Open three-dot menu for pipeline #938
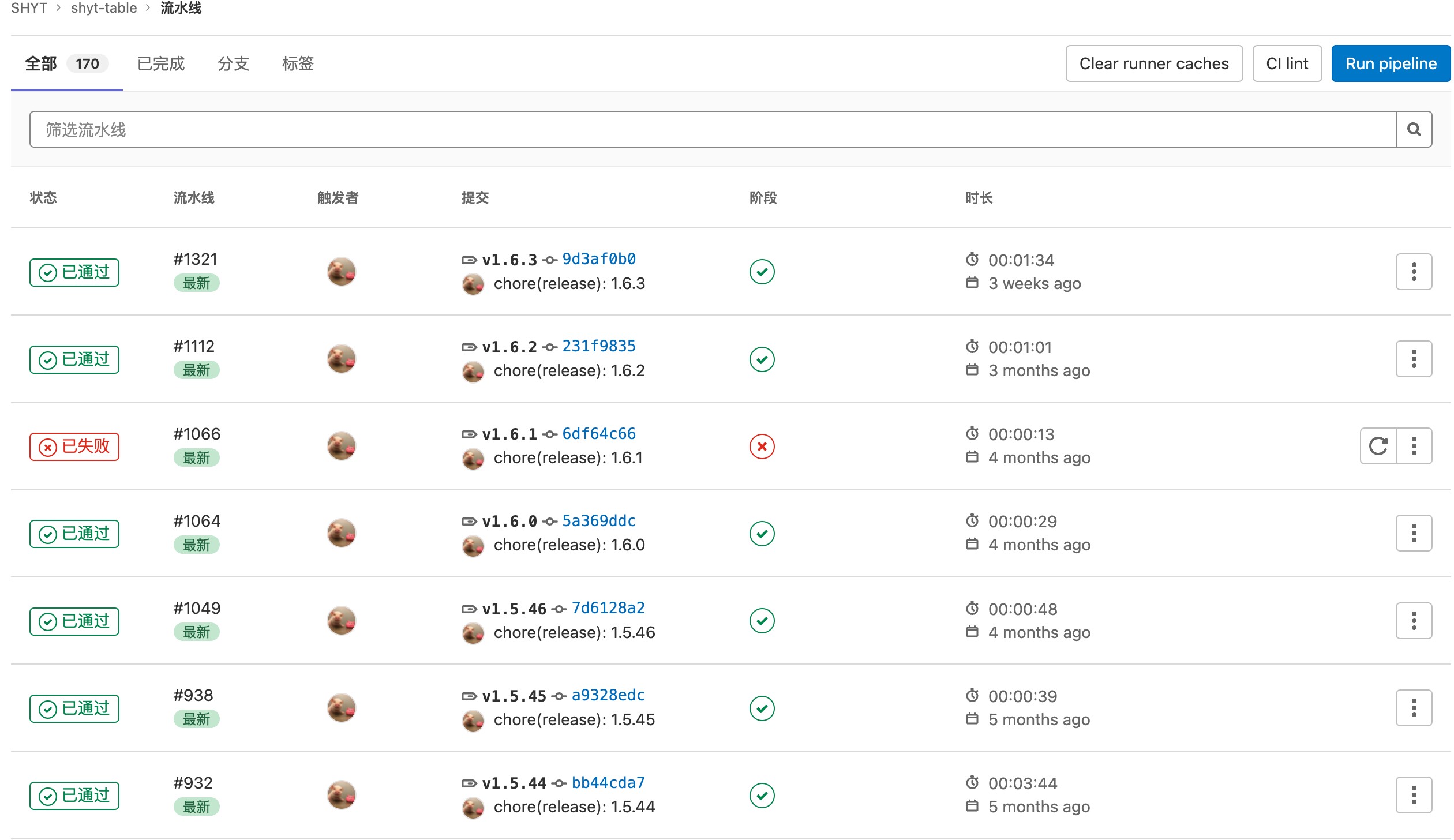1454x840 pixels. [x=1414, y=708]
